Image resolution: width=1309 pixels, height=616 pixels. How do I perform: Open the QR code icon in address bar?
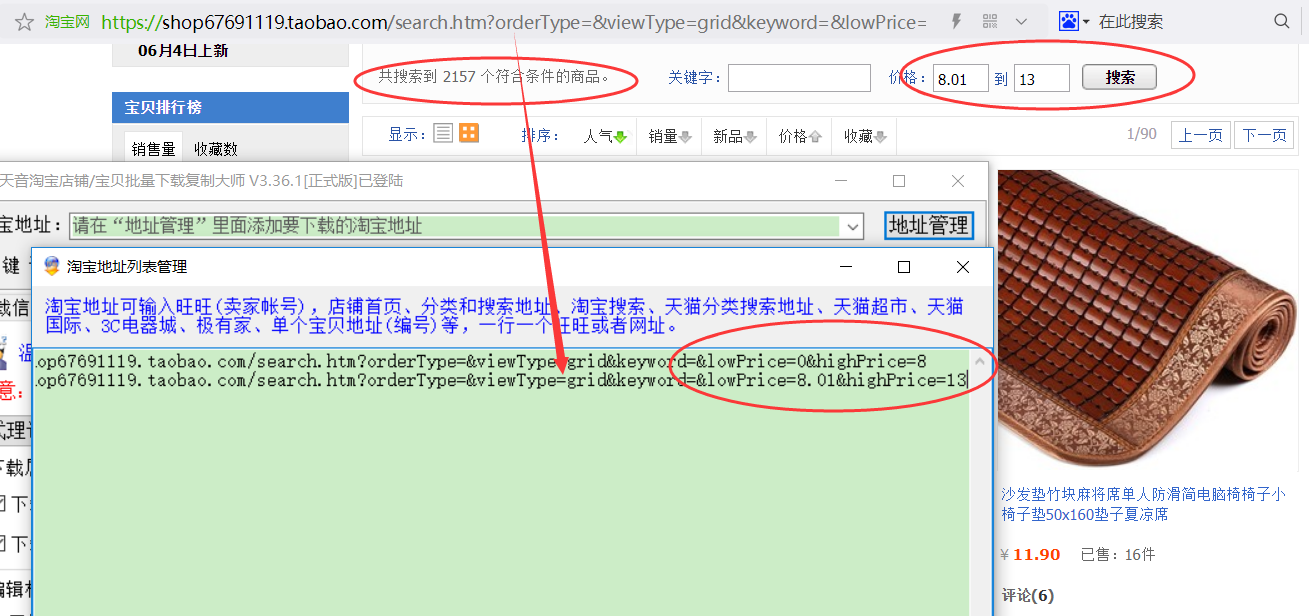tap(990, 22)
